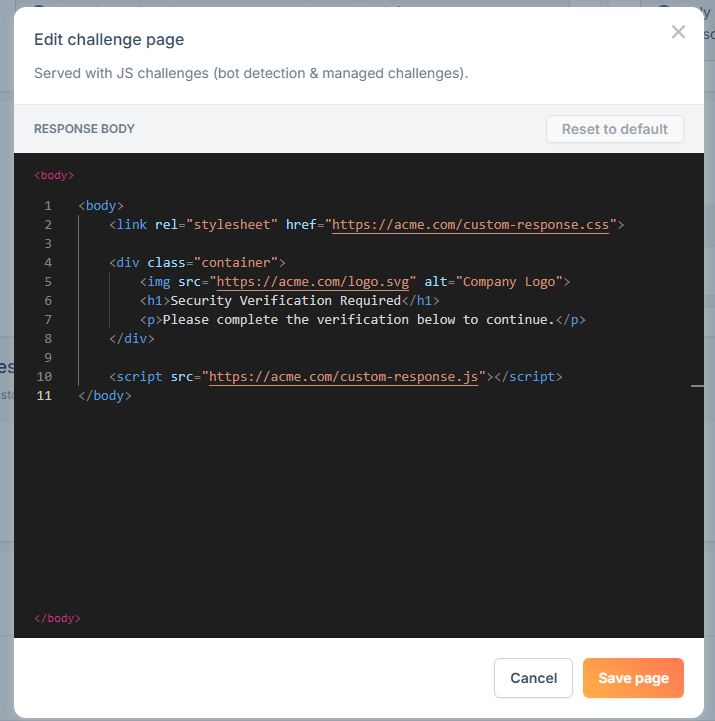The height and width of the screenshot is (721, 715).
Task: Click line number 9 in editor gutter
Action: [48, 358]
